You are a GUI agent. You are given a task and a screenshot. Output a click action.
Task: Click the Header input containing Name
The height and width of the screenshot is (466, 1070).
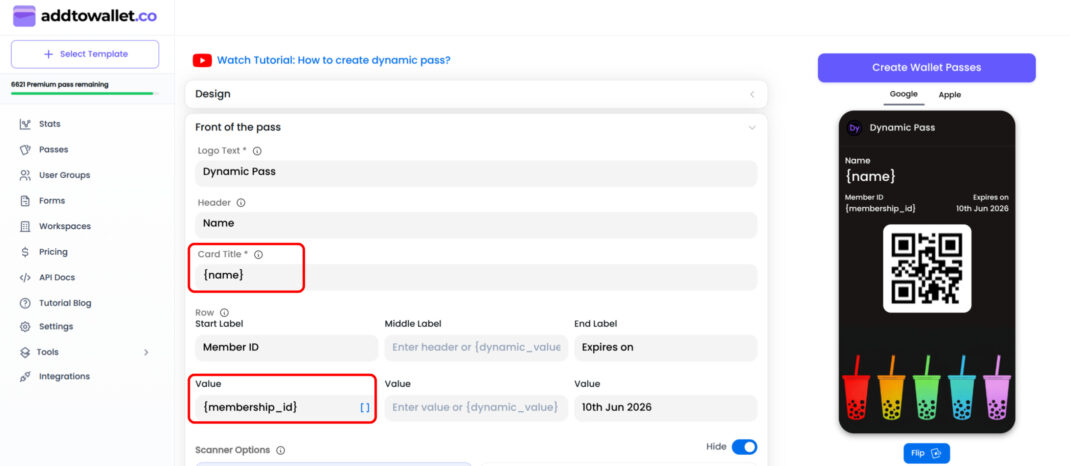476,224
